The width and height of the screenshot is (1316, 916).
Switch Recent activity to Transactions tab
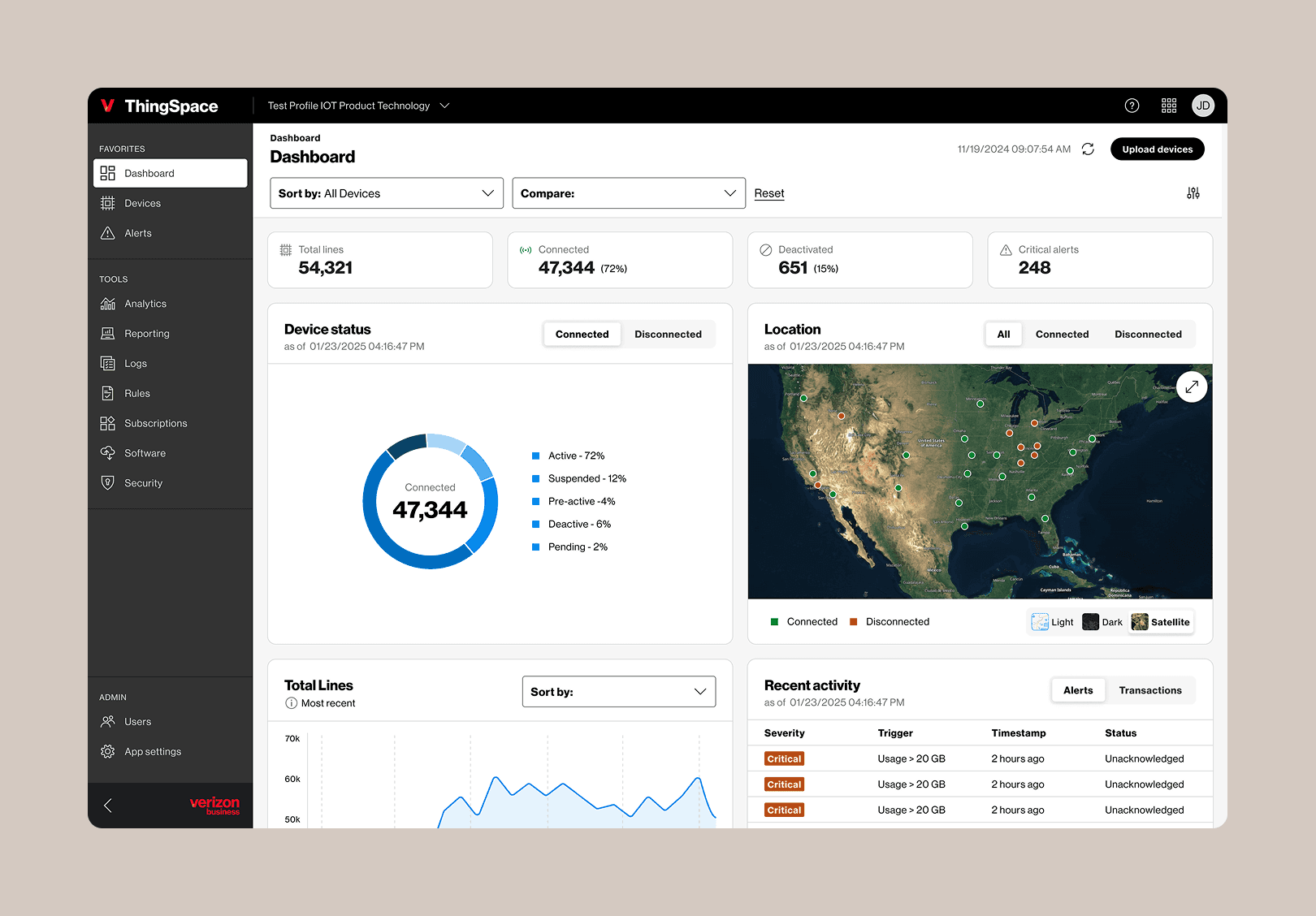[x=1150, y=690]
